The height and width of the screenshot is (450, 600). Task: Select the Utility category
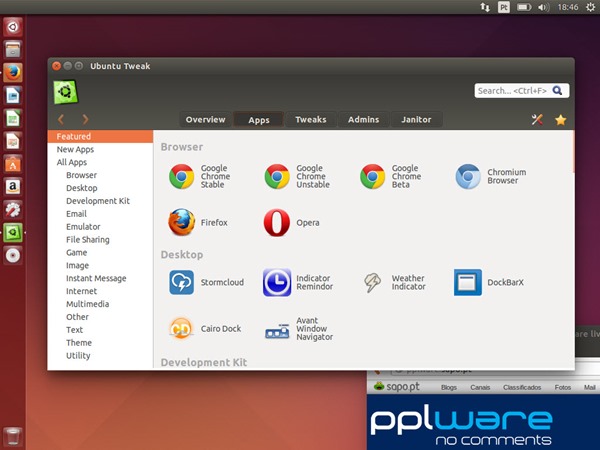(x=100, y=355)
